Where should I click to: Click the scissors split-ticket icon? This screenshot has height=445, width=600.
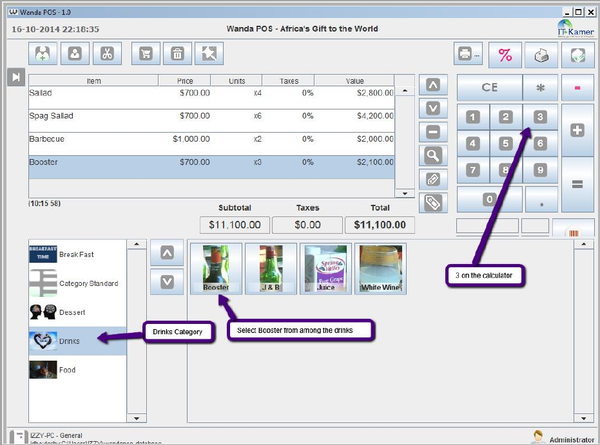pyautogui.click(x=109, y=54)
